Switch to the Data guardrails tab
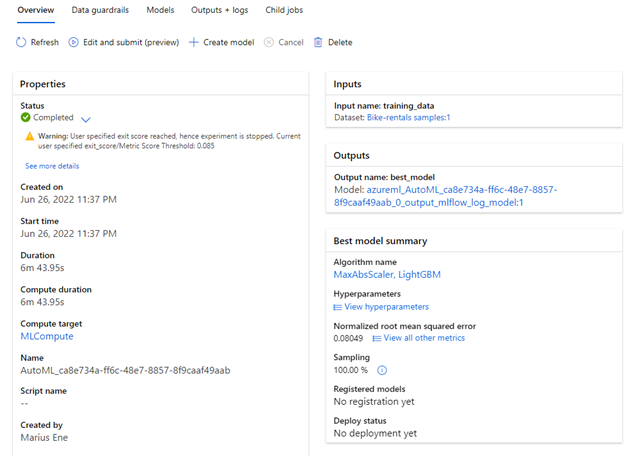 point(100,10)
